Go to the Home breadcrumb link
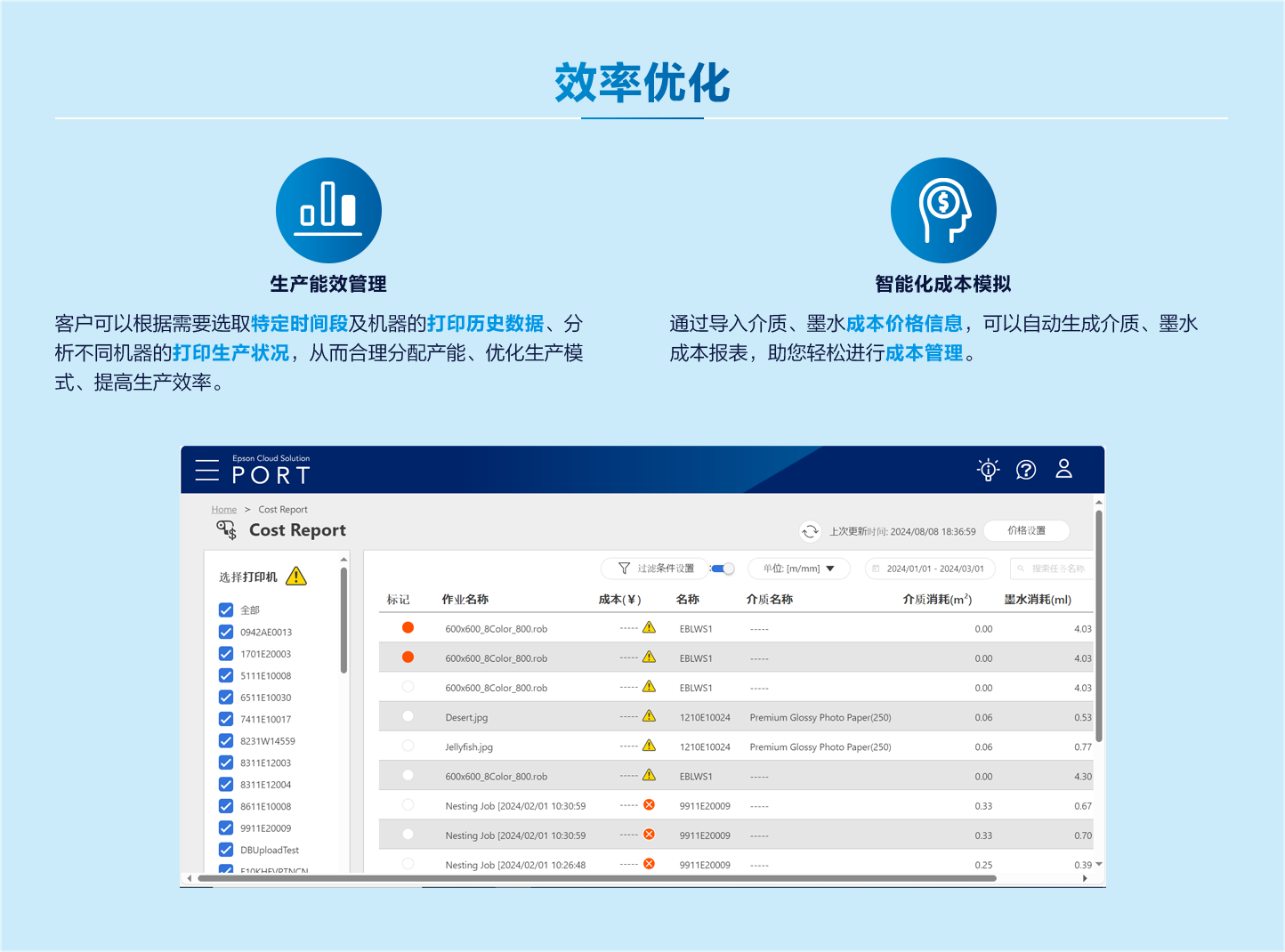The height and width of the screenshot is (952, 1285). [x=224, y=510]
